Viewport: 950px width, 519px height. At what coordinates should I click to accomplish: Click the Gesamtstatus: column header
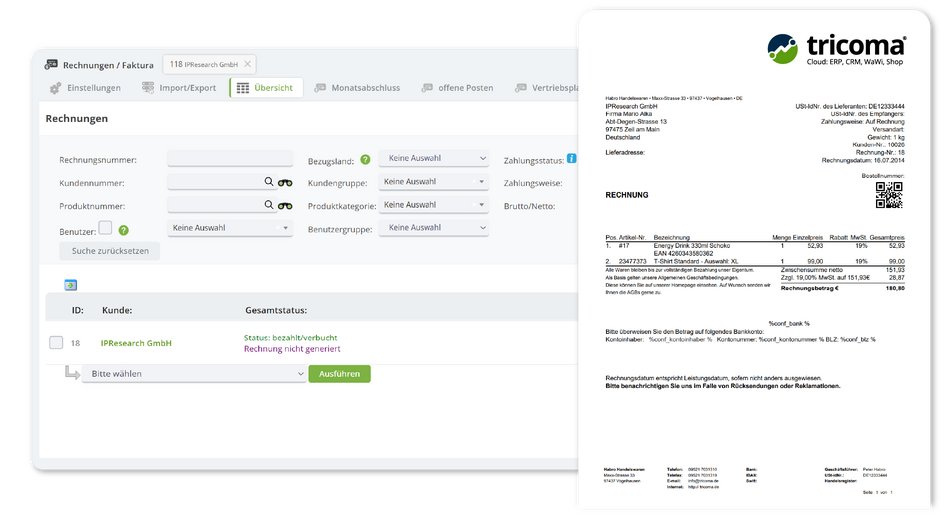(276, 310)
